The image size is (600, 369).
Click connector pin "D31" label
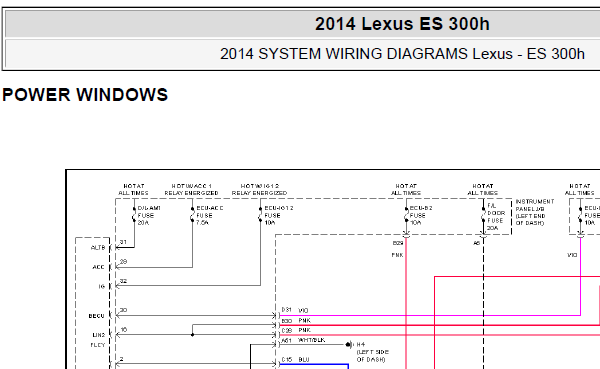287,310
